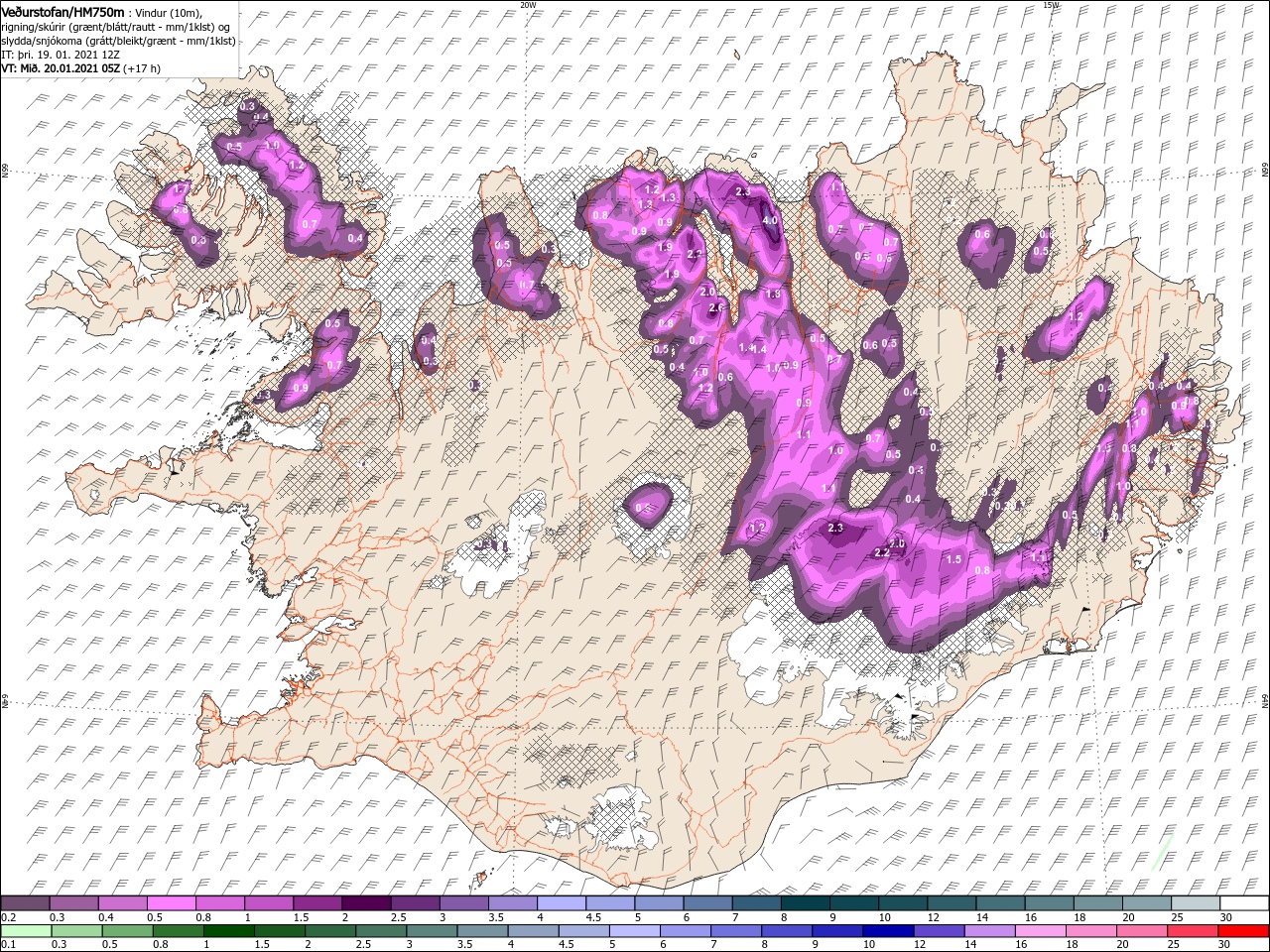The width and height of the screenshot is (1270, 952).
Task: Click the dark green swatch between 1 and 1.5
Action: pyautogui.click(x=230, y=931)
